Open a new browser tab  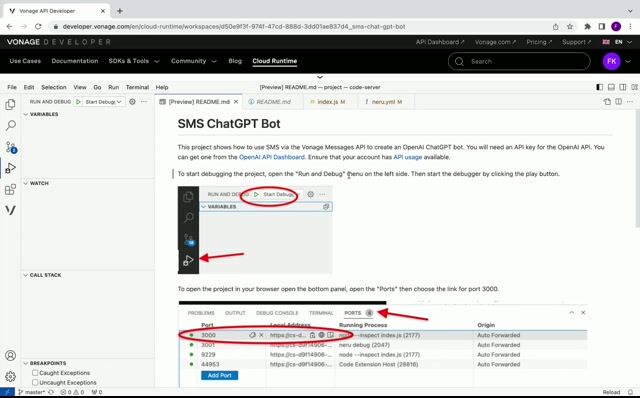point(120,11)
